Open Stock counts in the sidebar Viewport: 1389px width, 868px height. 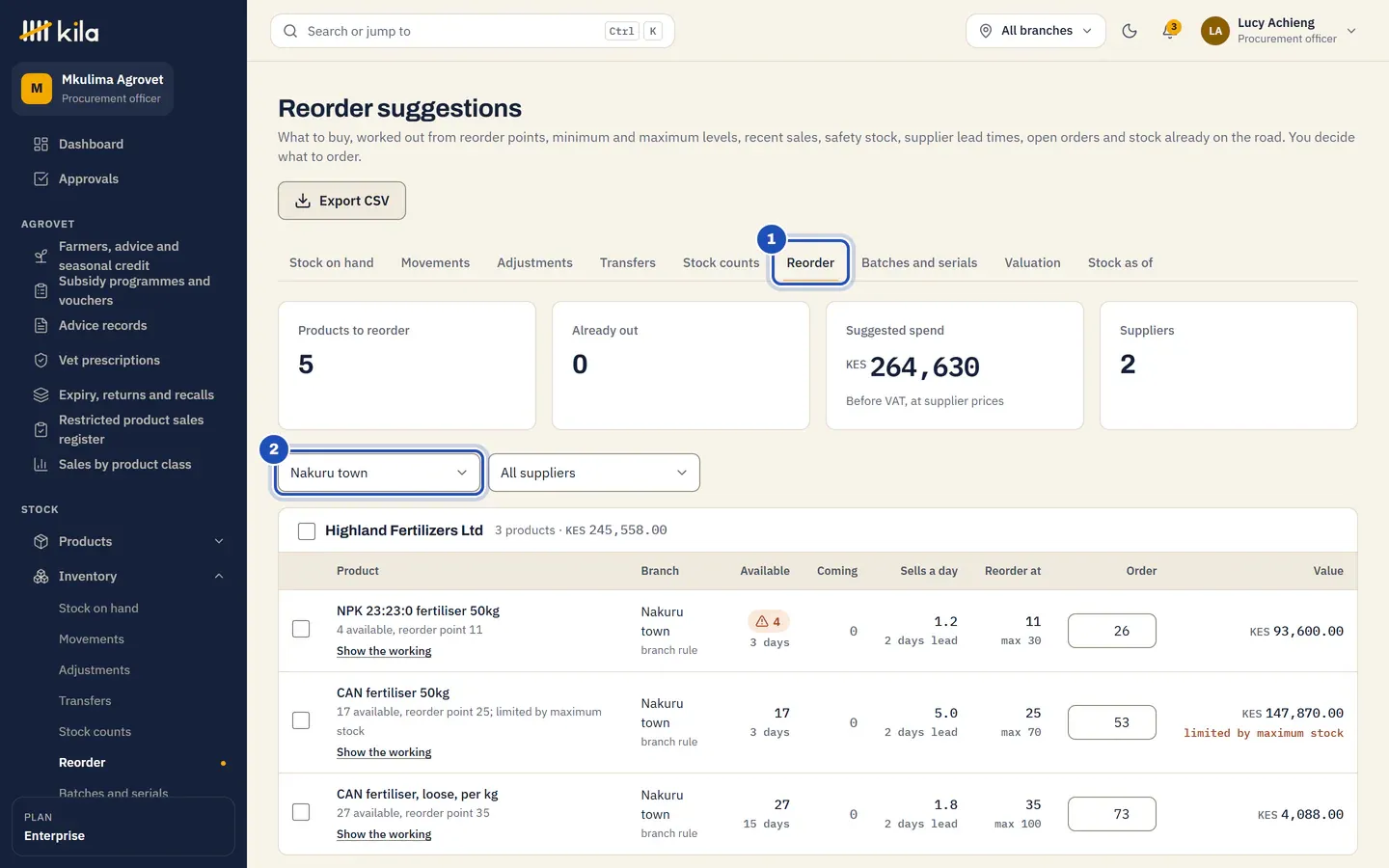95,732
